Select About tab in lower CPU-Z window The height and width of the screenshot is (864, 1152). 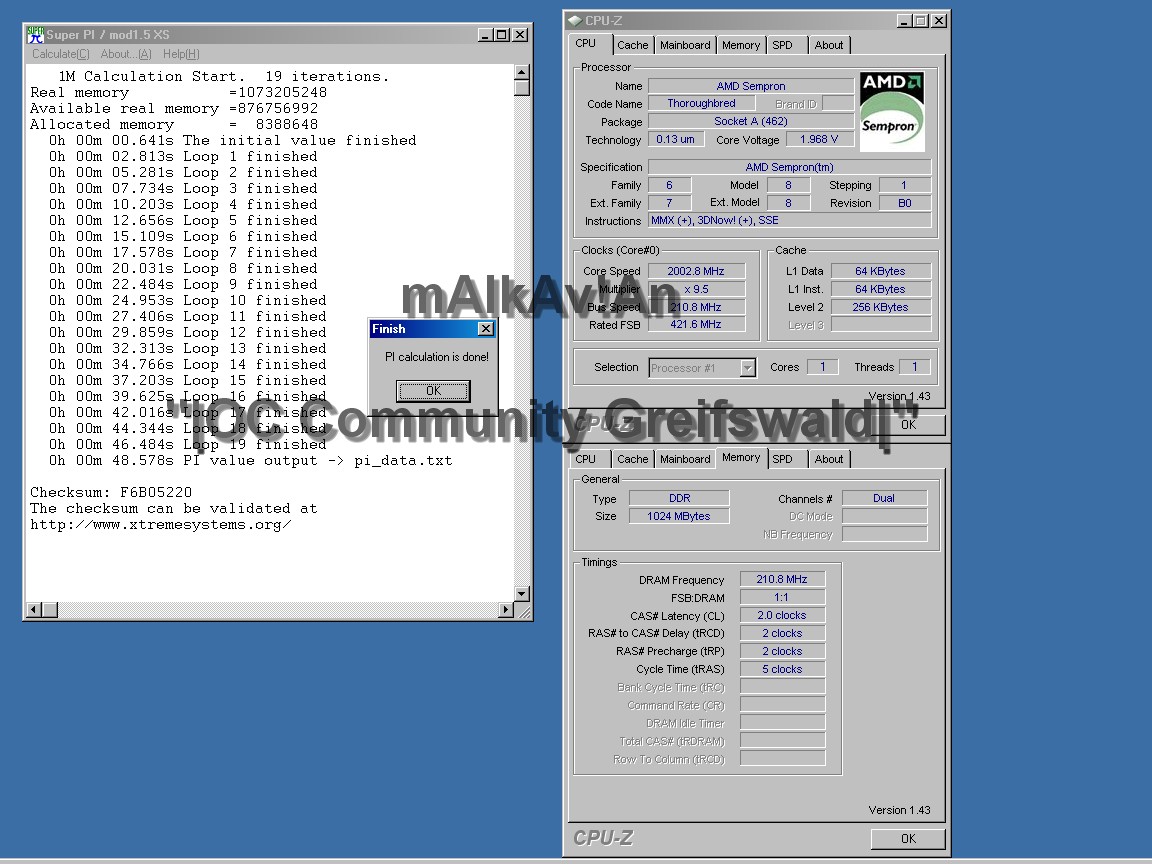(829, 458)
